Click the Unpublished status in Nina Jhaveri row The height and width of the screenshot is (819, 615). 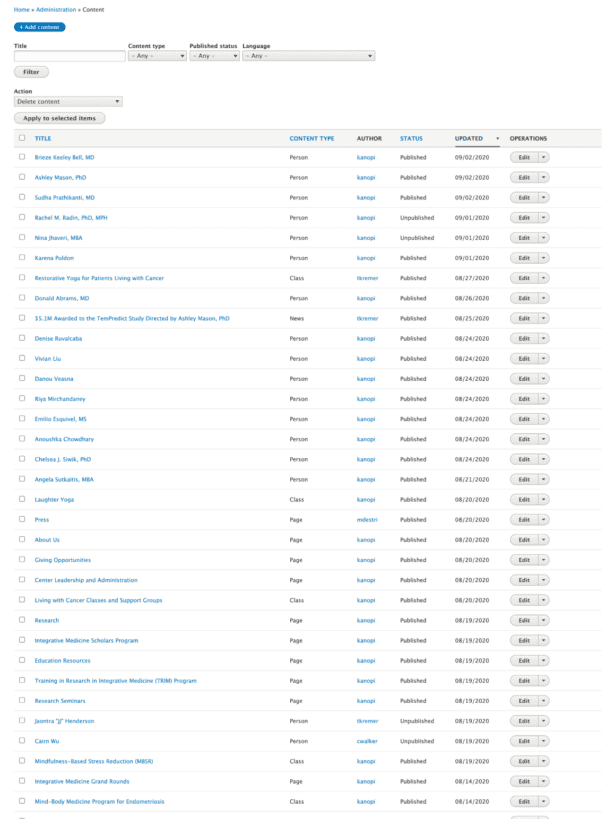pyautogui.click(x=417, y=238)
